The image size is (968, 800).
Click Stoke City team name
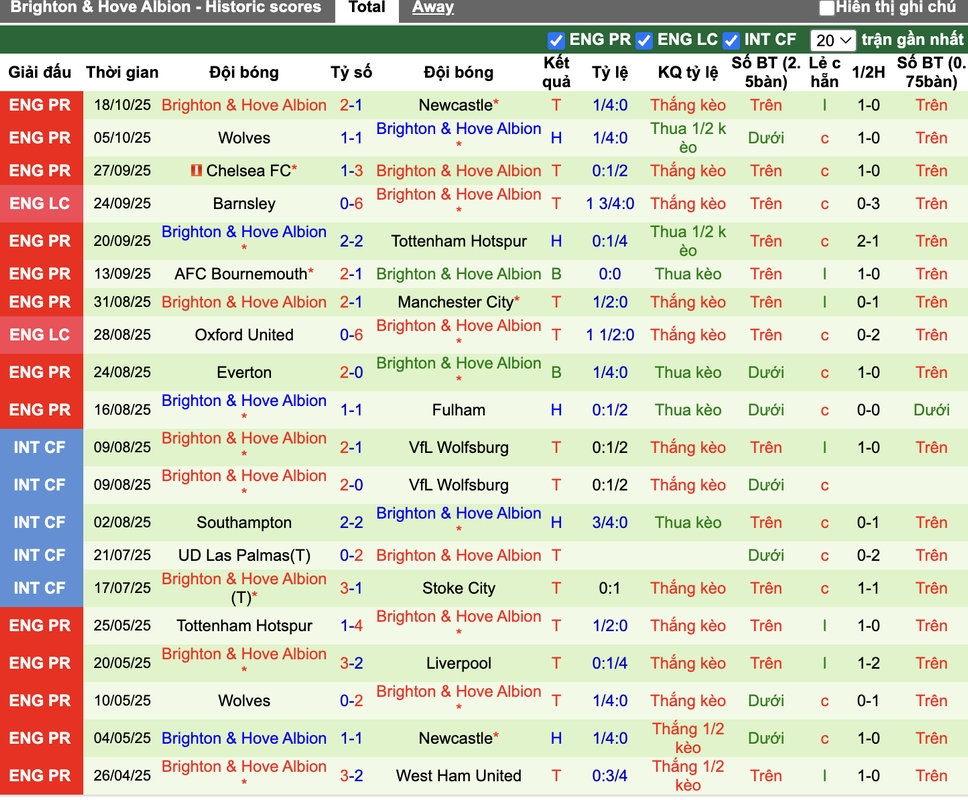(x=458, y=588)
